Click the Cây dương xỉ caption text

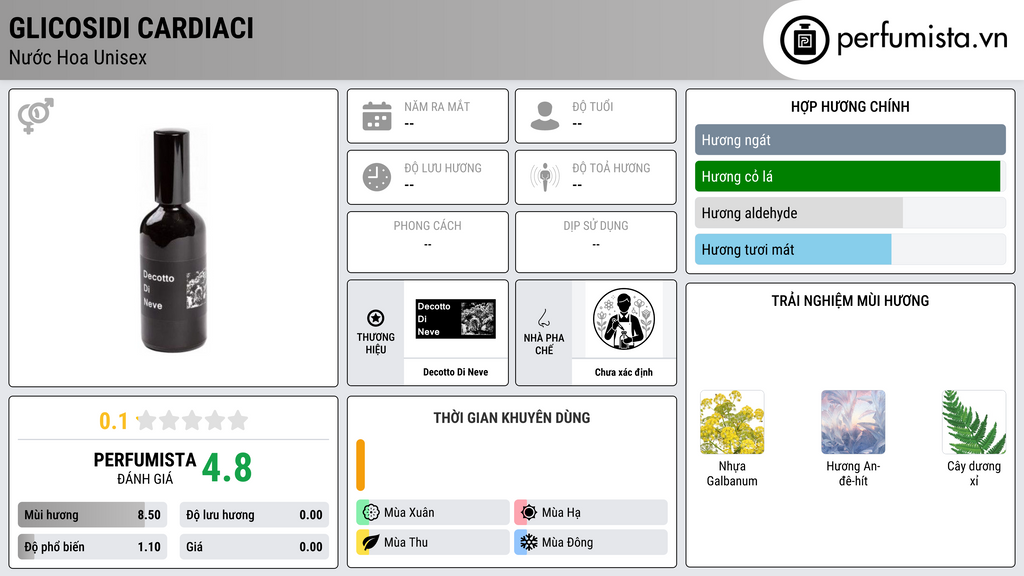coord(974,473)
